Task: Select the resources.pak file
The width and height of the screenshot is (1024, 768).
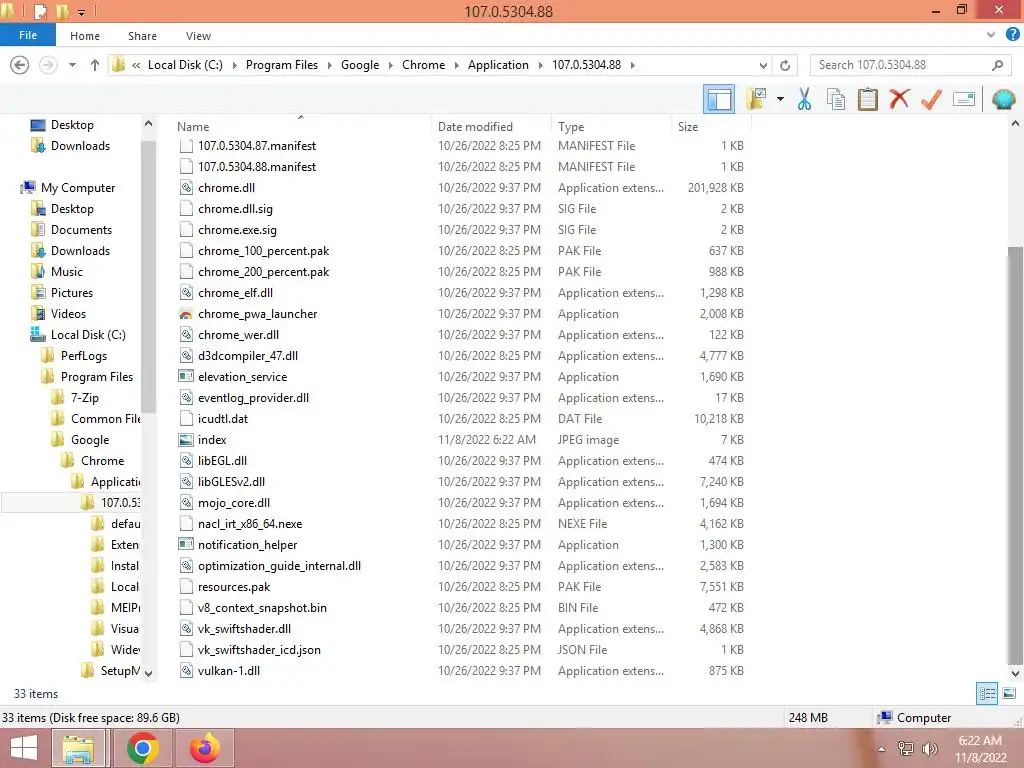Action: [234, 587]
